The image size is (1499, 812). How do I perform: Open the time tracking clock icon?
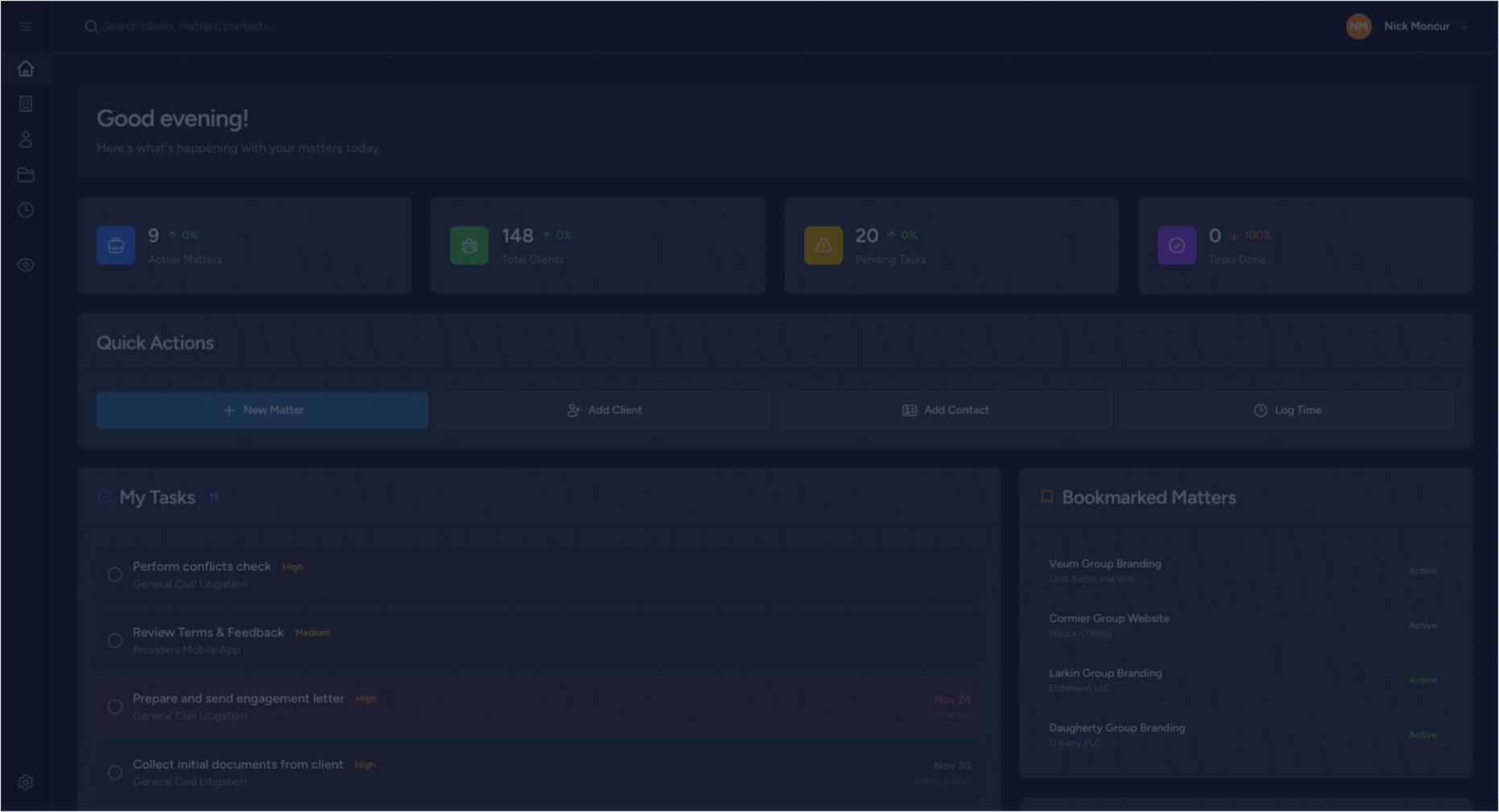point(25,210)
